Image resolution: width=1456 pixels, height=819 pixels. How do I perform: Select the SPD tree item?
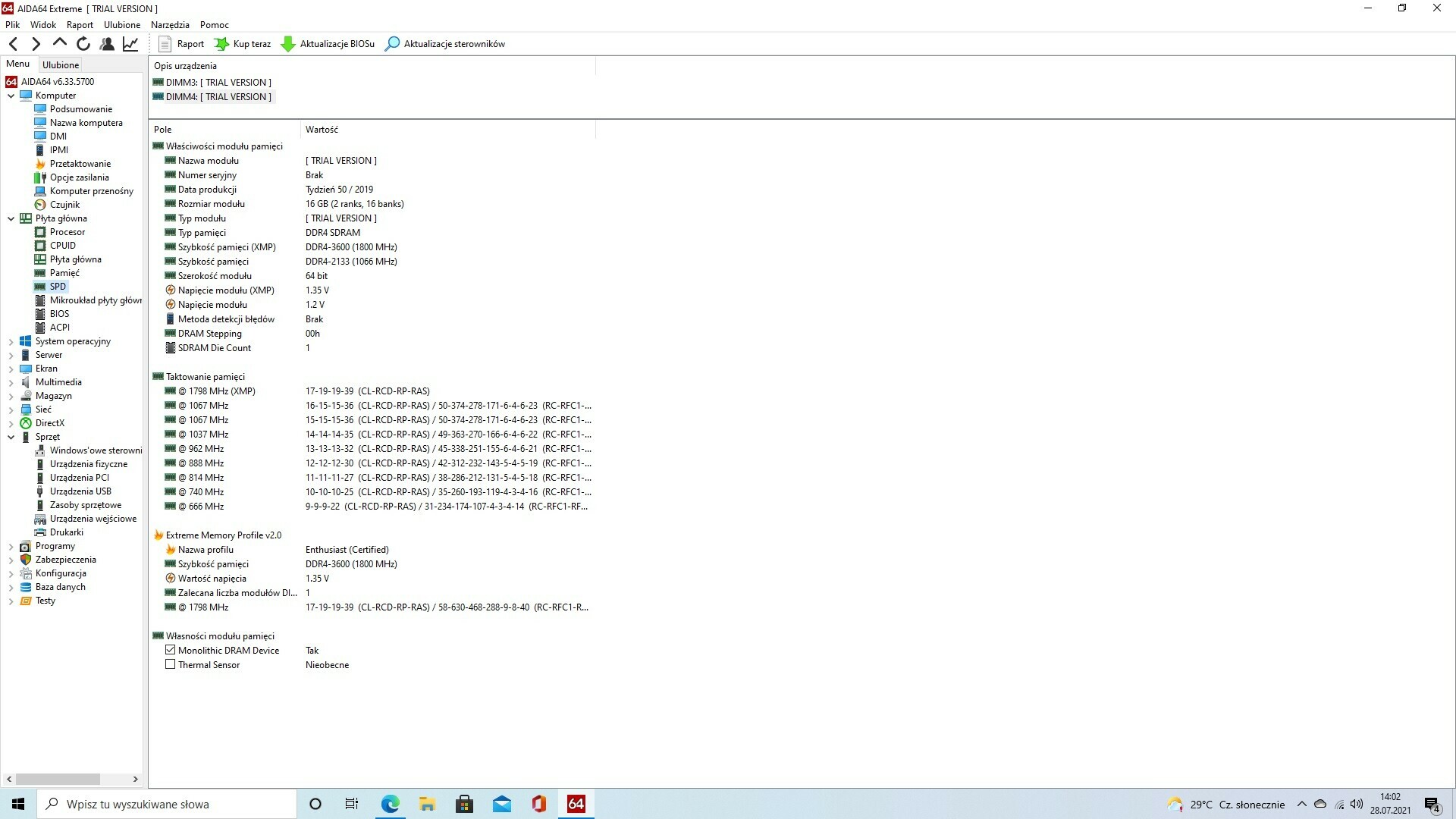tap(58, 287)
